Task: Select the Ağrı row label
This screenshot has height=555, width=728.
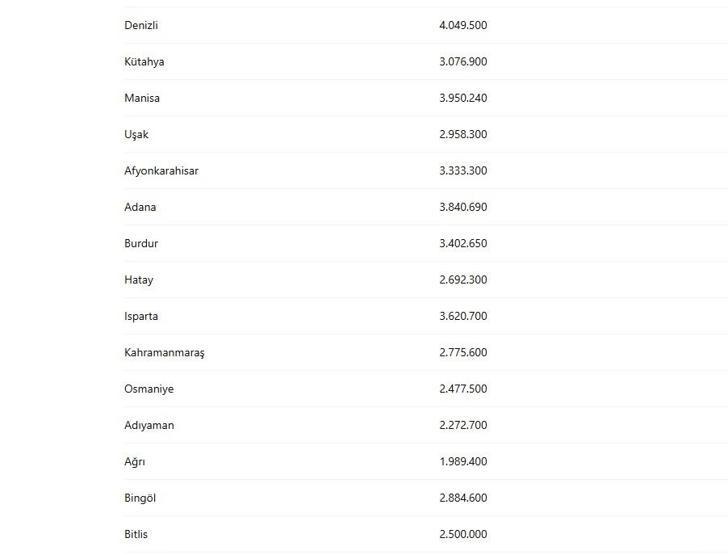Action: pyautogui.click(x=135, y=462)
